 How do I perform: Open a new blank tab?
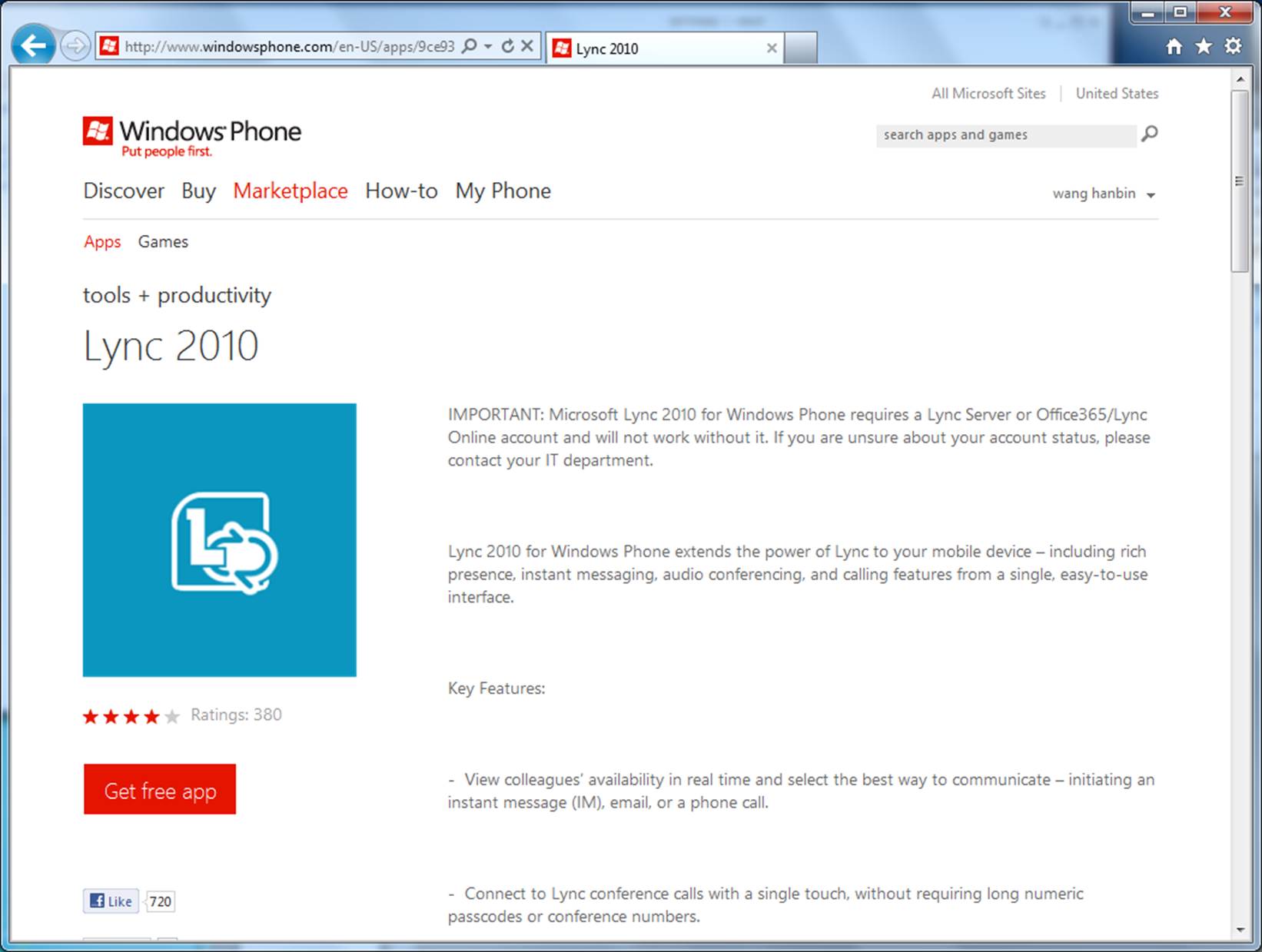[x=800, y=48]
